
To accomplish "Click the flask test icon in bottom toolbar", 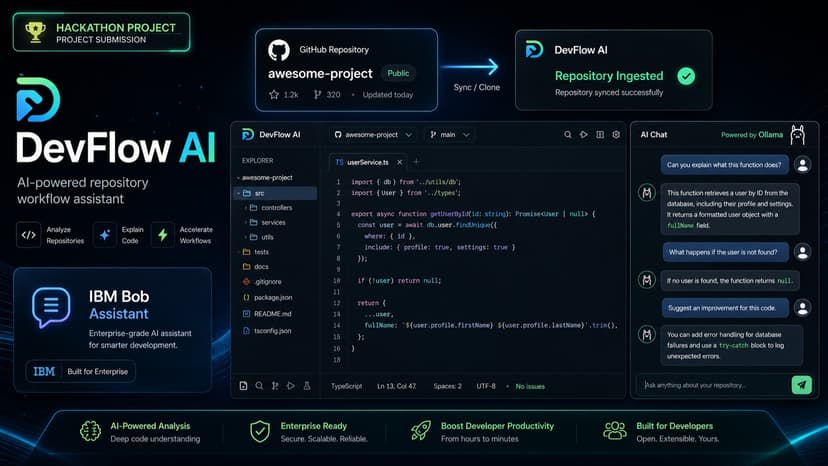I will pyautogui.click(x=307, y=386).
